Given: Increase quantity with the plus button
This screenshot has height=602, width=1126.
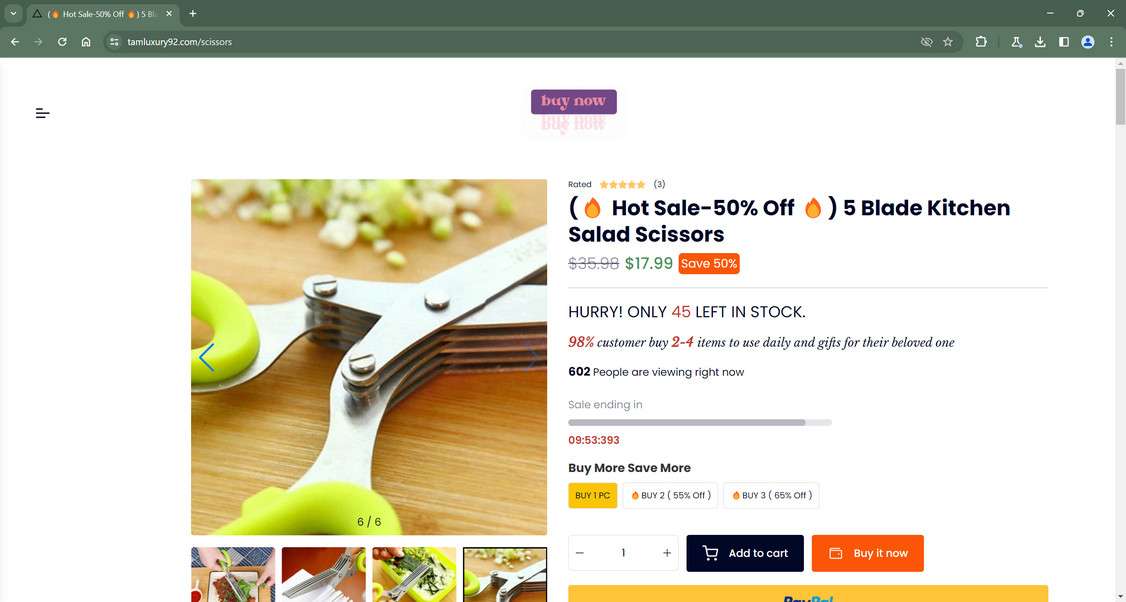Looking at the screenshot, I should click(666, 552).
